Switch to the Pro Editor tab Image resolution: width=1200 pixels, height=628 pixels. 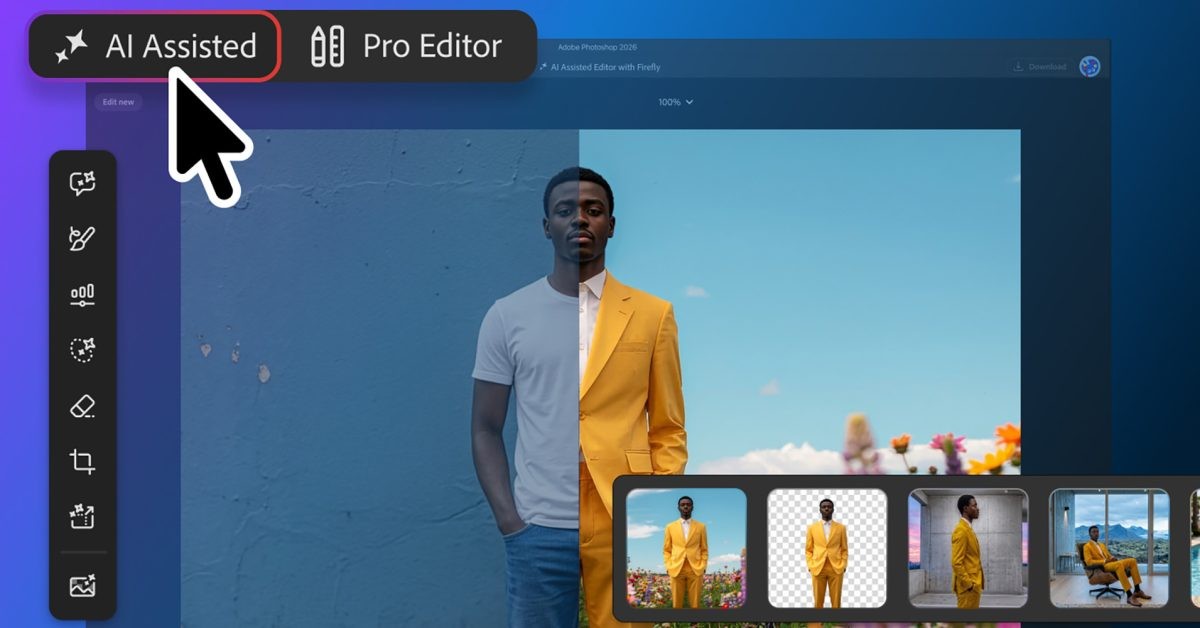(406, 46)
